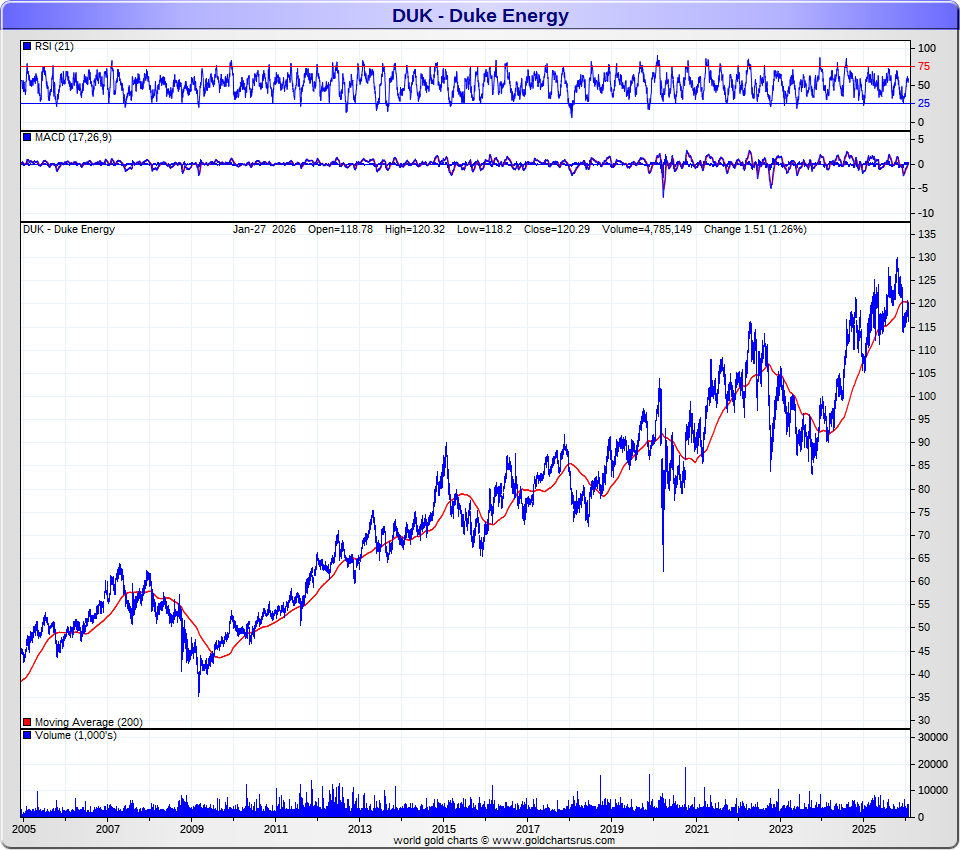The height and width of the screenshot is (850, 960).
Task: Click the 2009 x-axis year label
Action: 192,829
